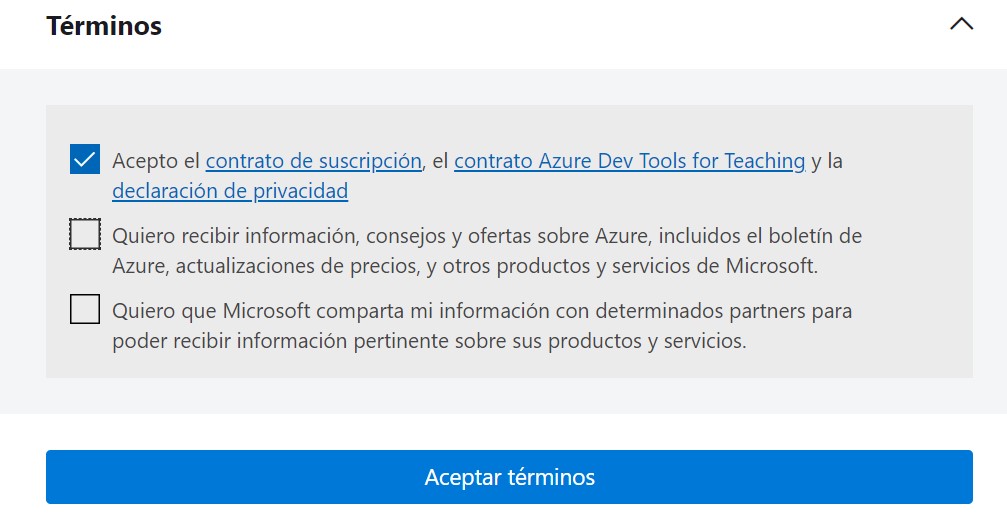Click the Términos section heading

[104, 26]
